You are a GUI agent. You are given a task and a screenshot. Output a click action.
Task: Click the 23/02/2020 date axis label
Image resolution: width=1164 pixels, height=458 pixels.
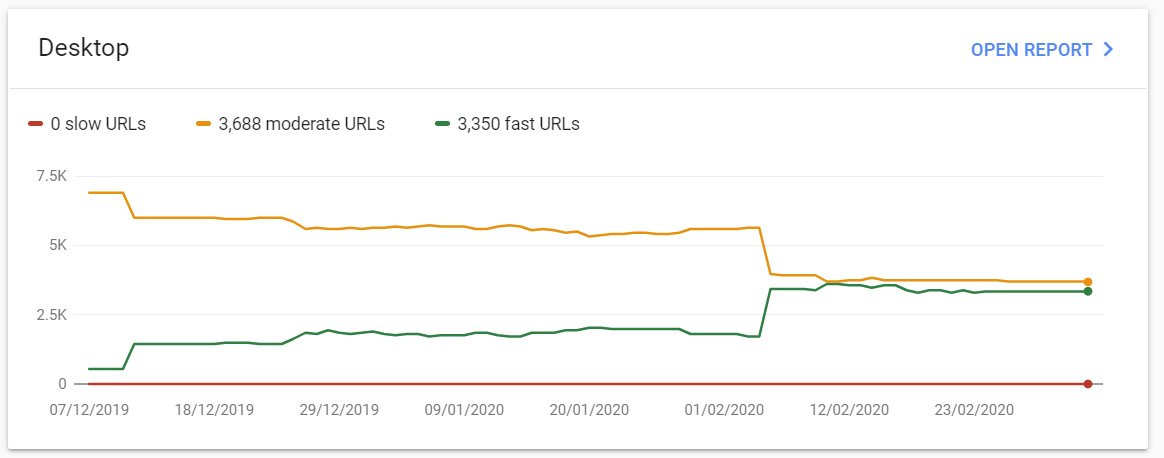974,410
